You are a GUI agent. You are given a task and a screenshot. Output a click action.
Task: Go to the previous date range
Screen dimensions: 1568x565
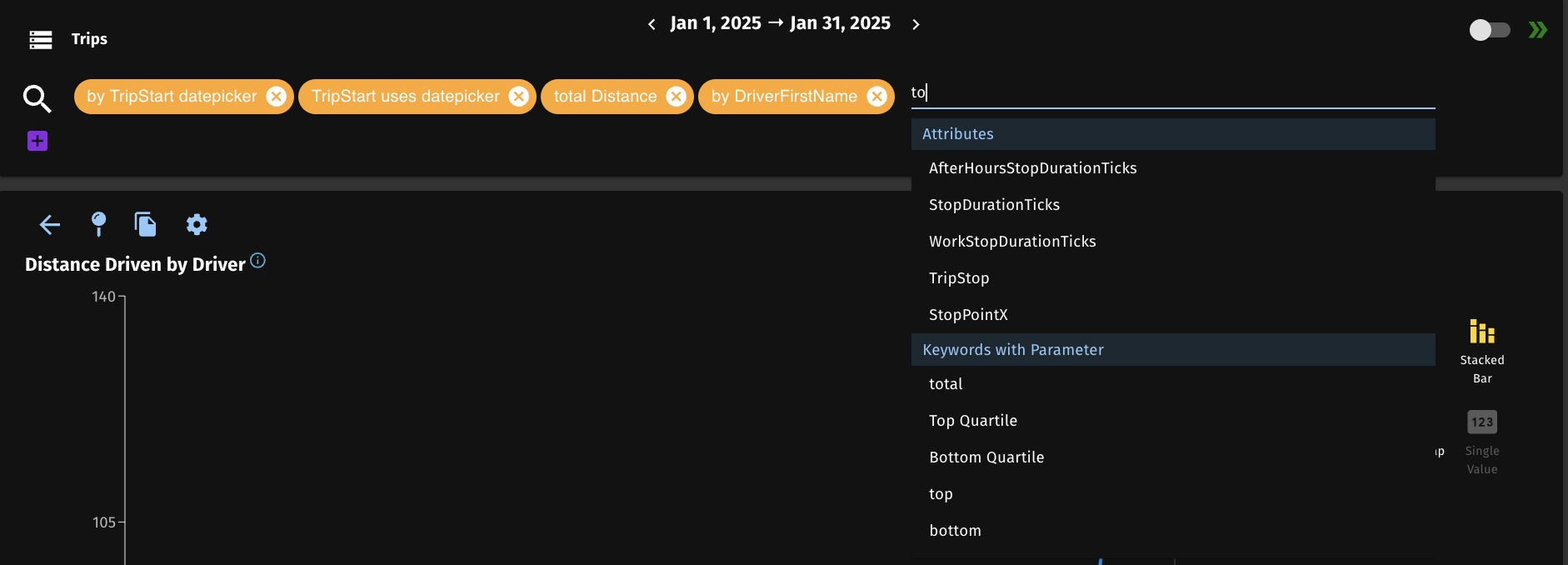pyautogui.click(x=652, y=24)
